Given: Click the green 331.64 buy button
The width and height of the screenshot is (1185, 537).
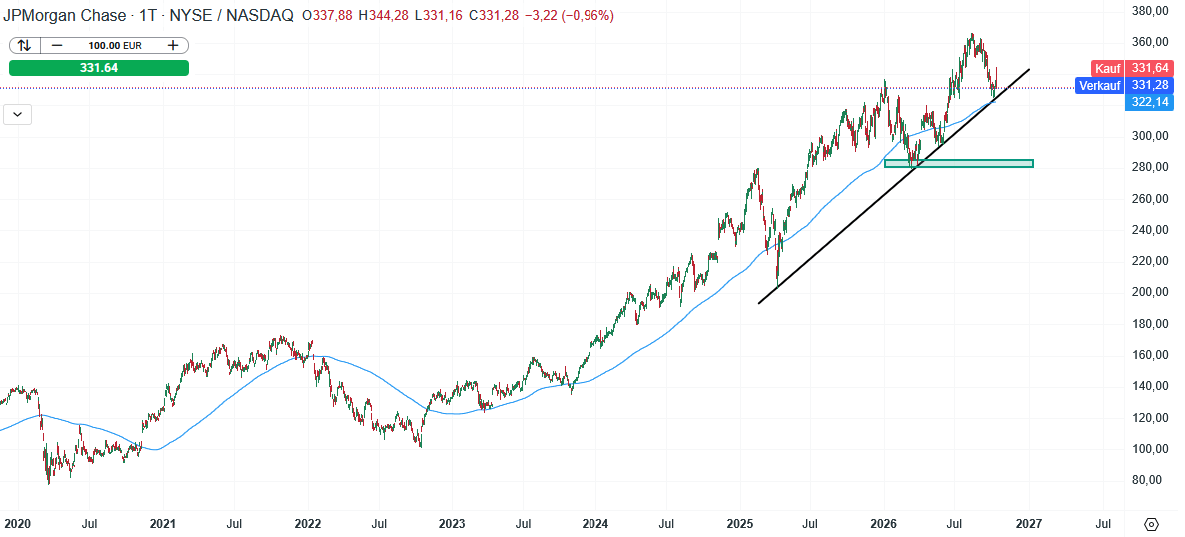Looking at the screenshot, I should pyautogui.click(x=99, y=68).
